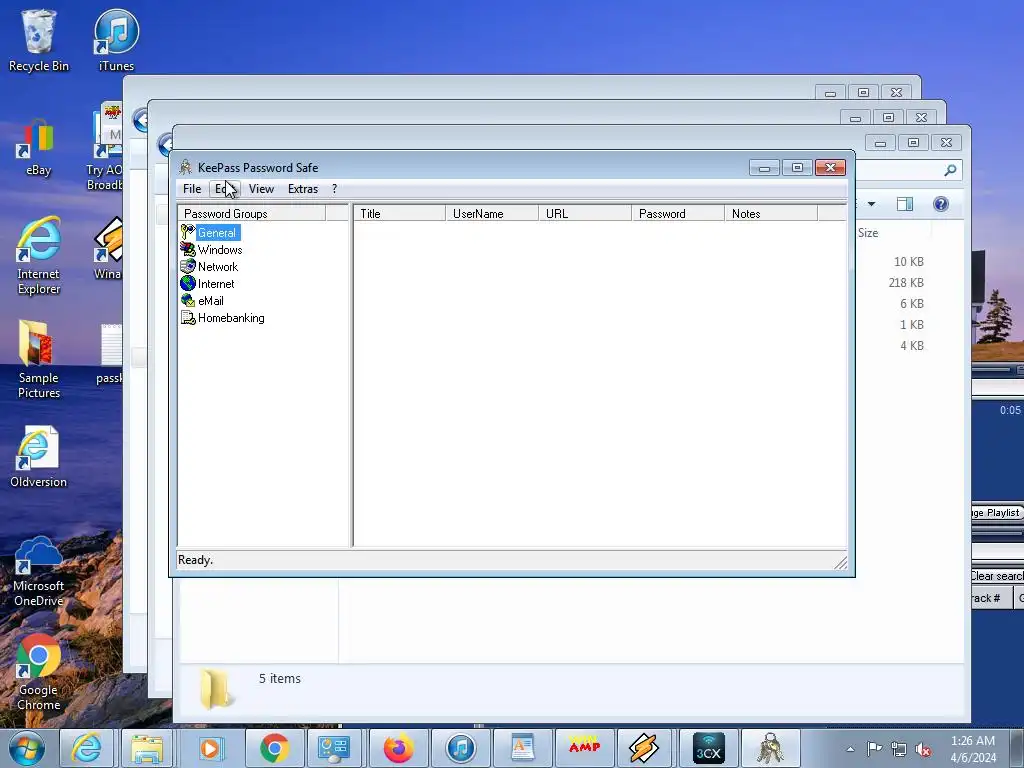Click the KeePass taskbar icon
The image size is (1024, 768).
point(771,748)
